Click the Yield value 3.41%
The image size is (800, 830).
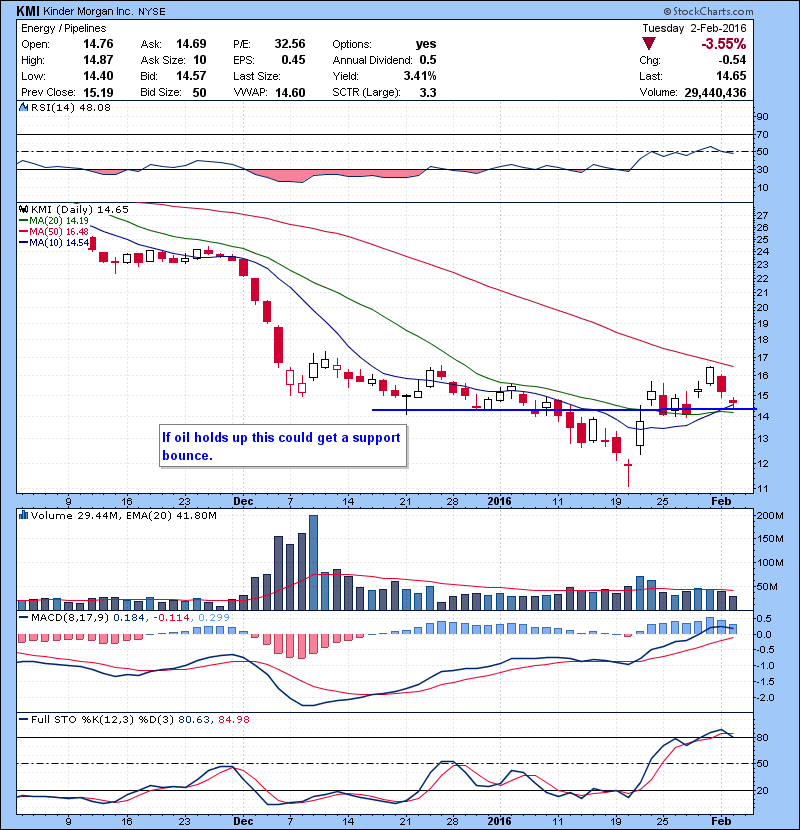[420, 76]
